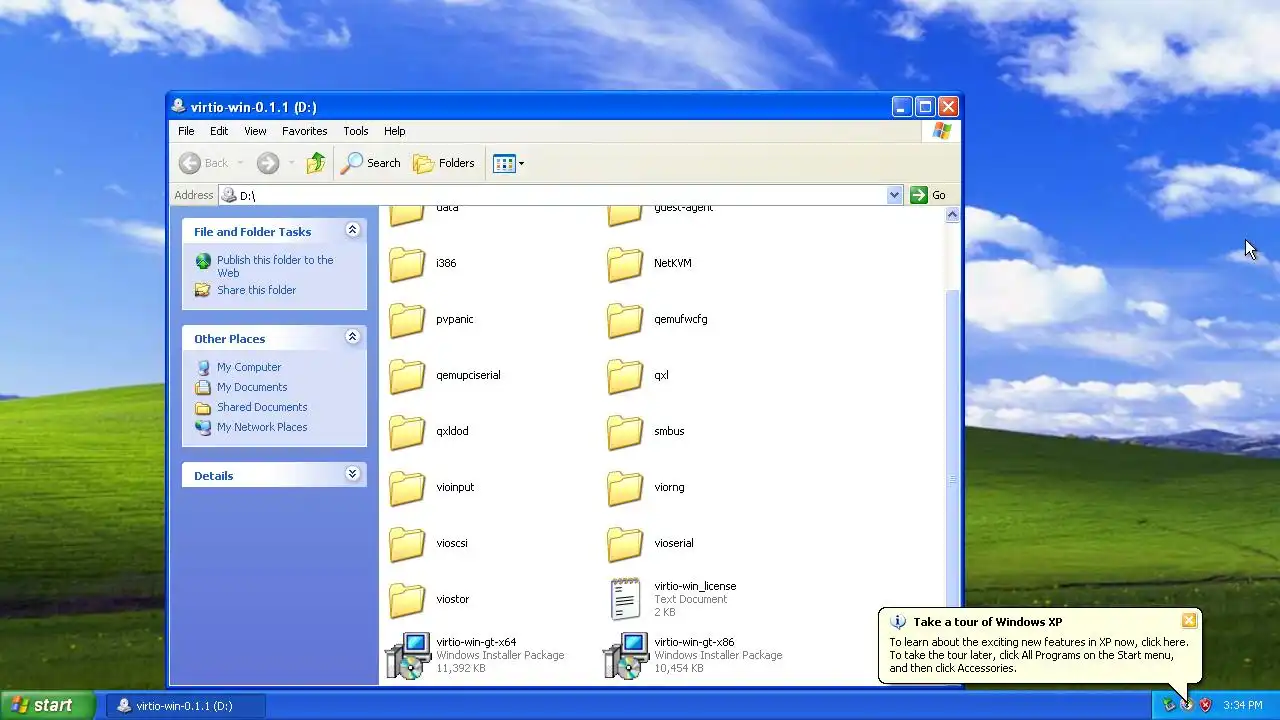1280x720 pixels.
Task: Collapse the Other Places panel
Action: 352,337
